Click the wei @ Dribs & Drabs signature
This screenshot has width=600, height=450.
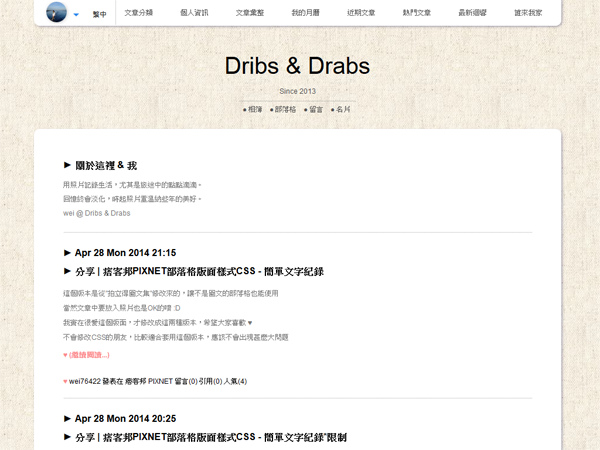(97, 213)
